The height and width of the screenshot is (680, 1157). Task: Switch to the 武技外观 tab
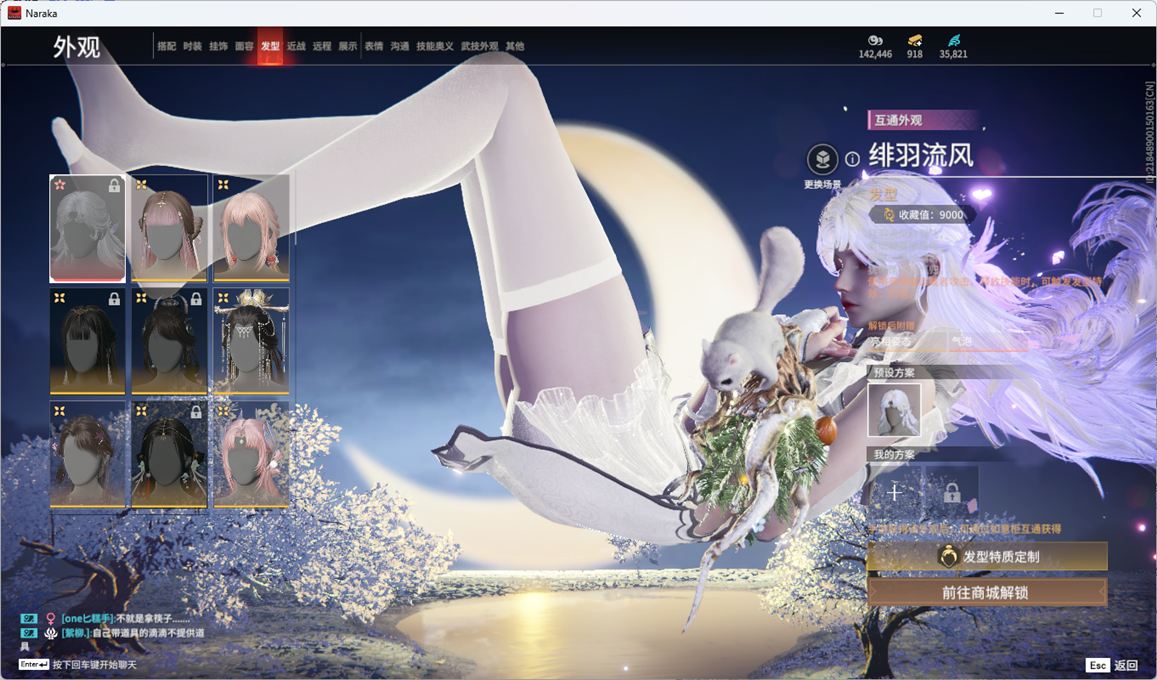pos(480,46)
